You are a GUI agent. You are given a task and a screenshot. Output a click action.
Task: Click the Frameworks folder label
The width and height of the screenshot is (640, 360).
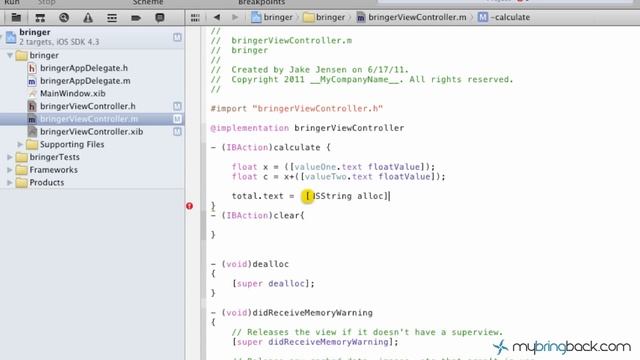click(x=53, y=169)
